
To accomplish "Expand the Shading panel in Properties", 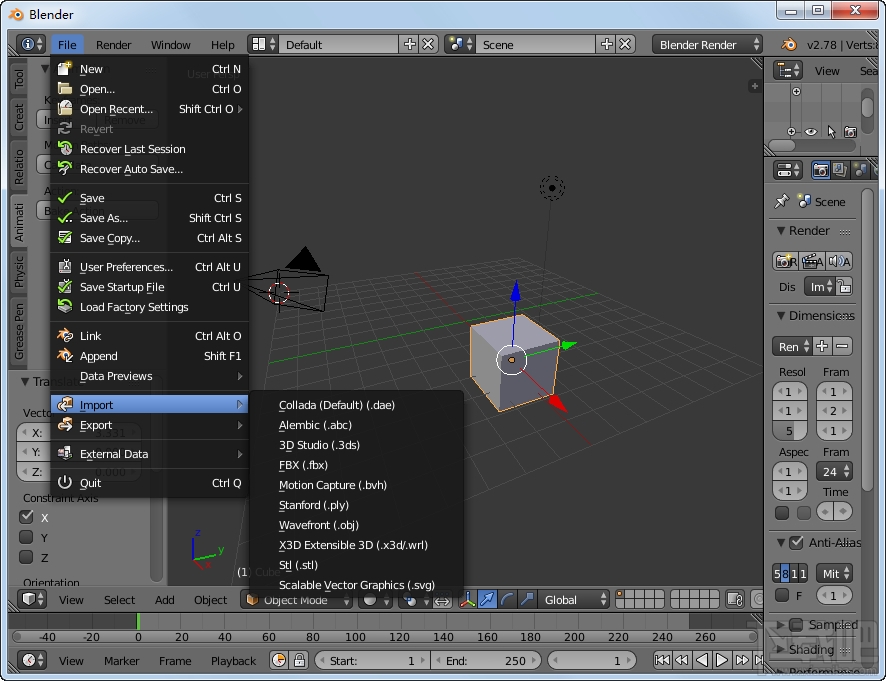I will (813, 650).
